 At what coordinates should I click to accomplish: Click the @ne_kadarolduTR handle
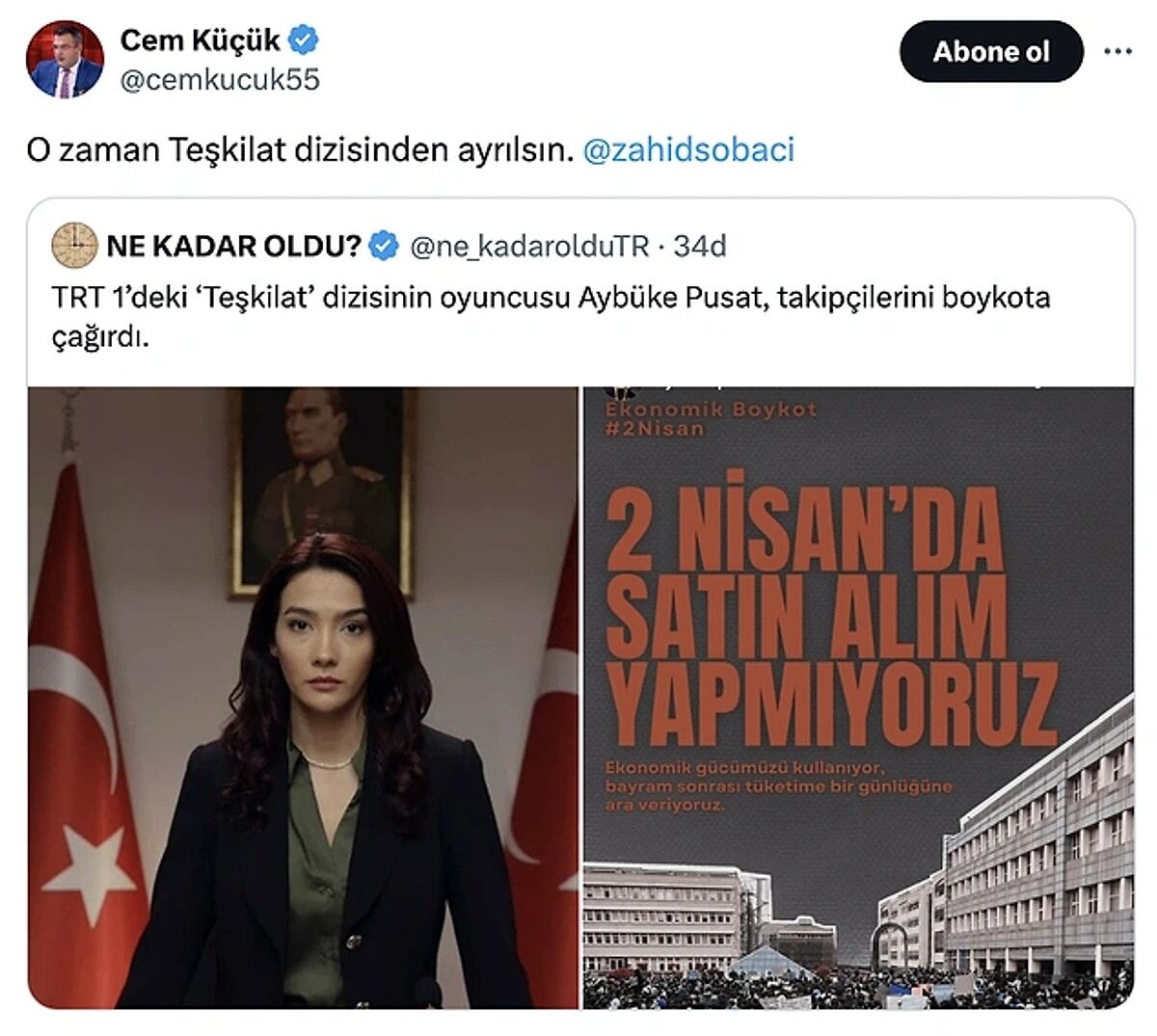click(529, 247)
